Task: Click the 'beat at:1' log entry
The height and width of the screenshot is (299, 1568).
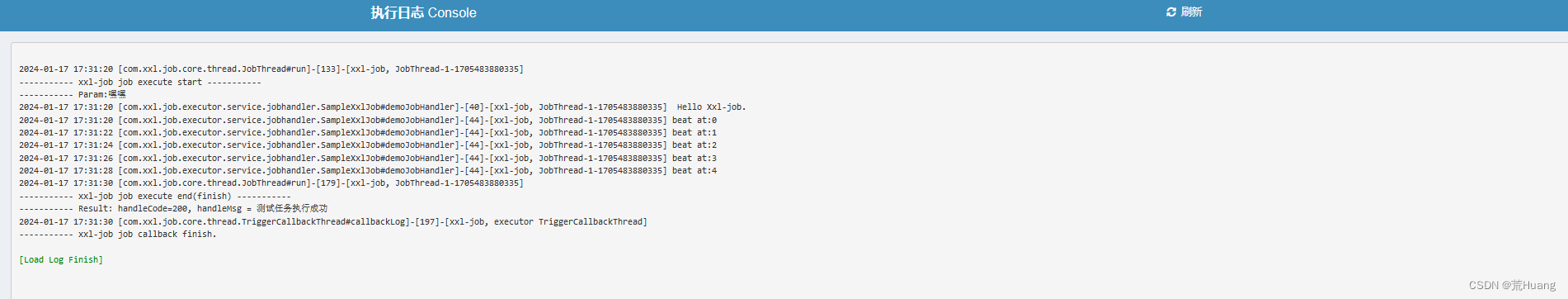Action: pos(695,132)
